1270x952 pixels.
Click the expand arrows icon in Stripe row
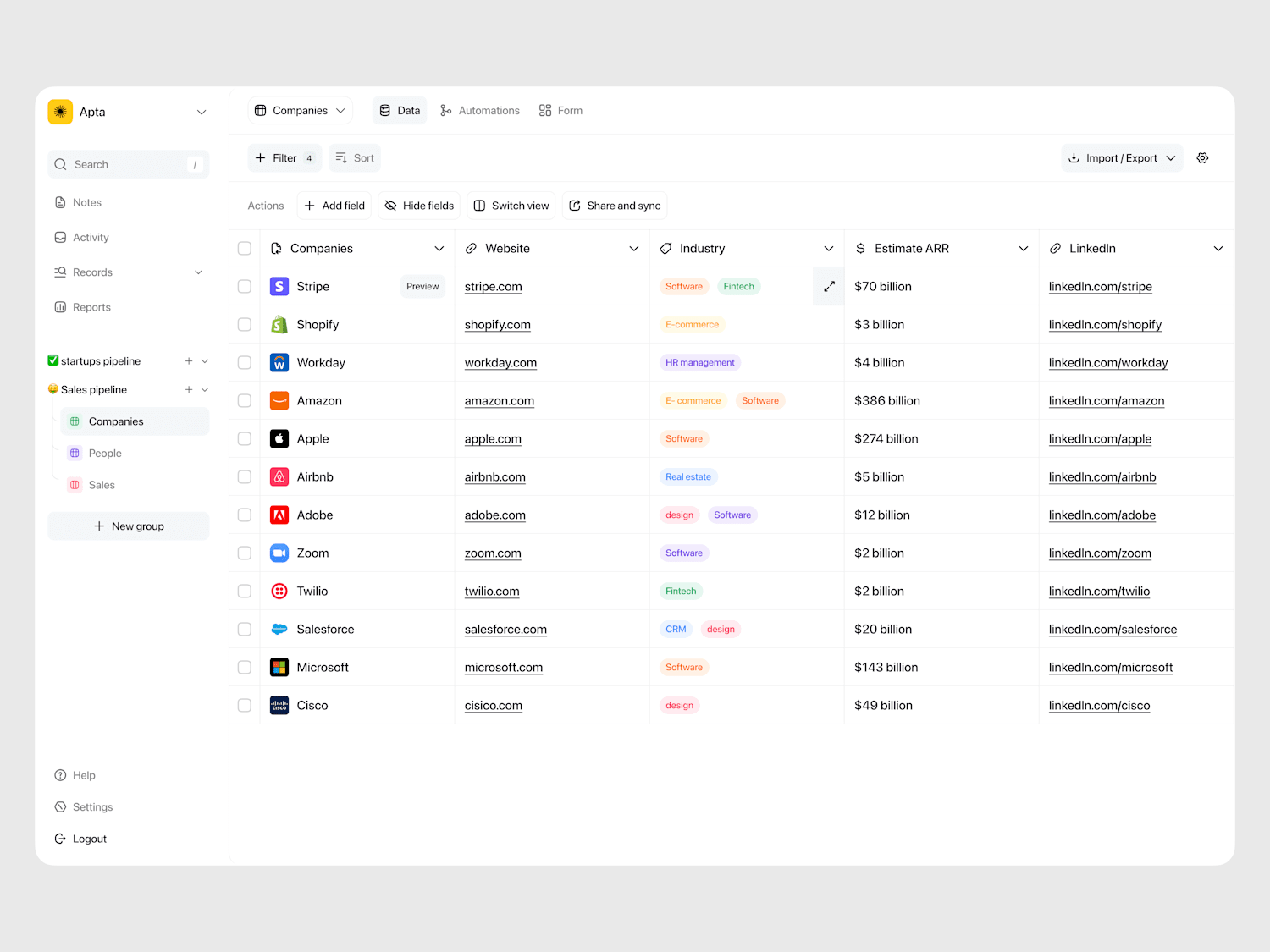point(829,287)
